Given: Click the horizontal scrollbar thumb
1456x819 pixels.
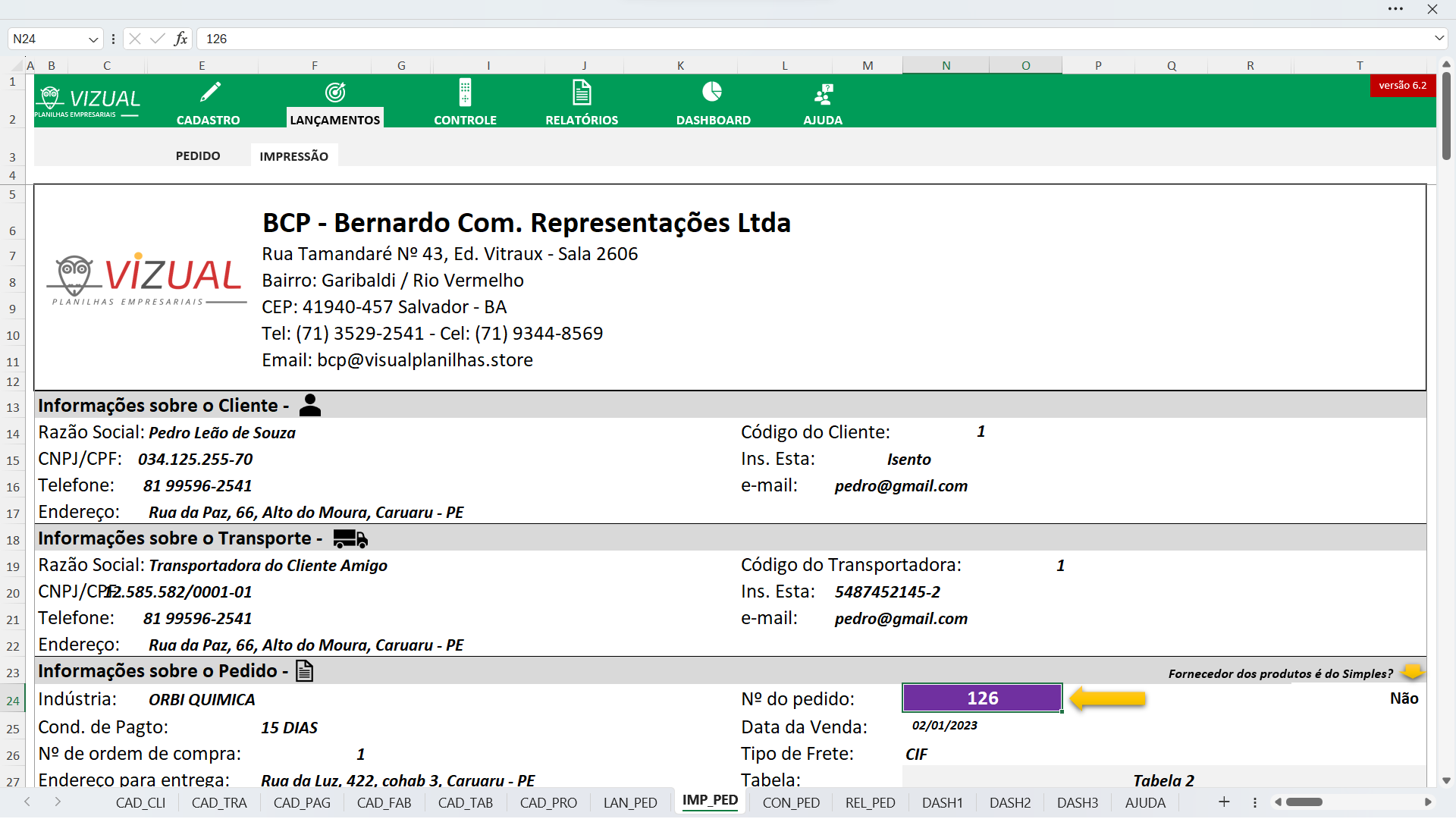Looking at the screenshot, I should (x=1304, y=802).
